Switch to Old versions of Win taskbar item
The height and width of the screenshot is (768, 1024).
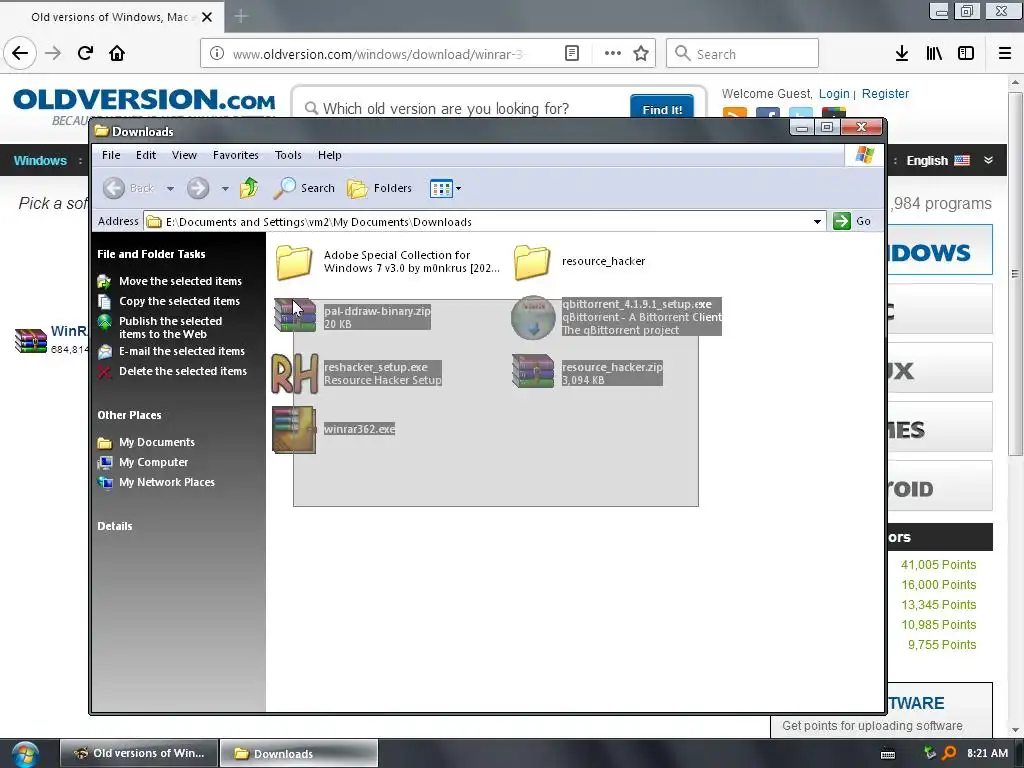click(x=139, y=754)
